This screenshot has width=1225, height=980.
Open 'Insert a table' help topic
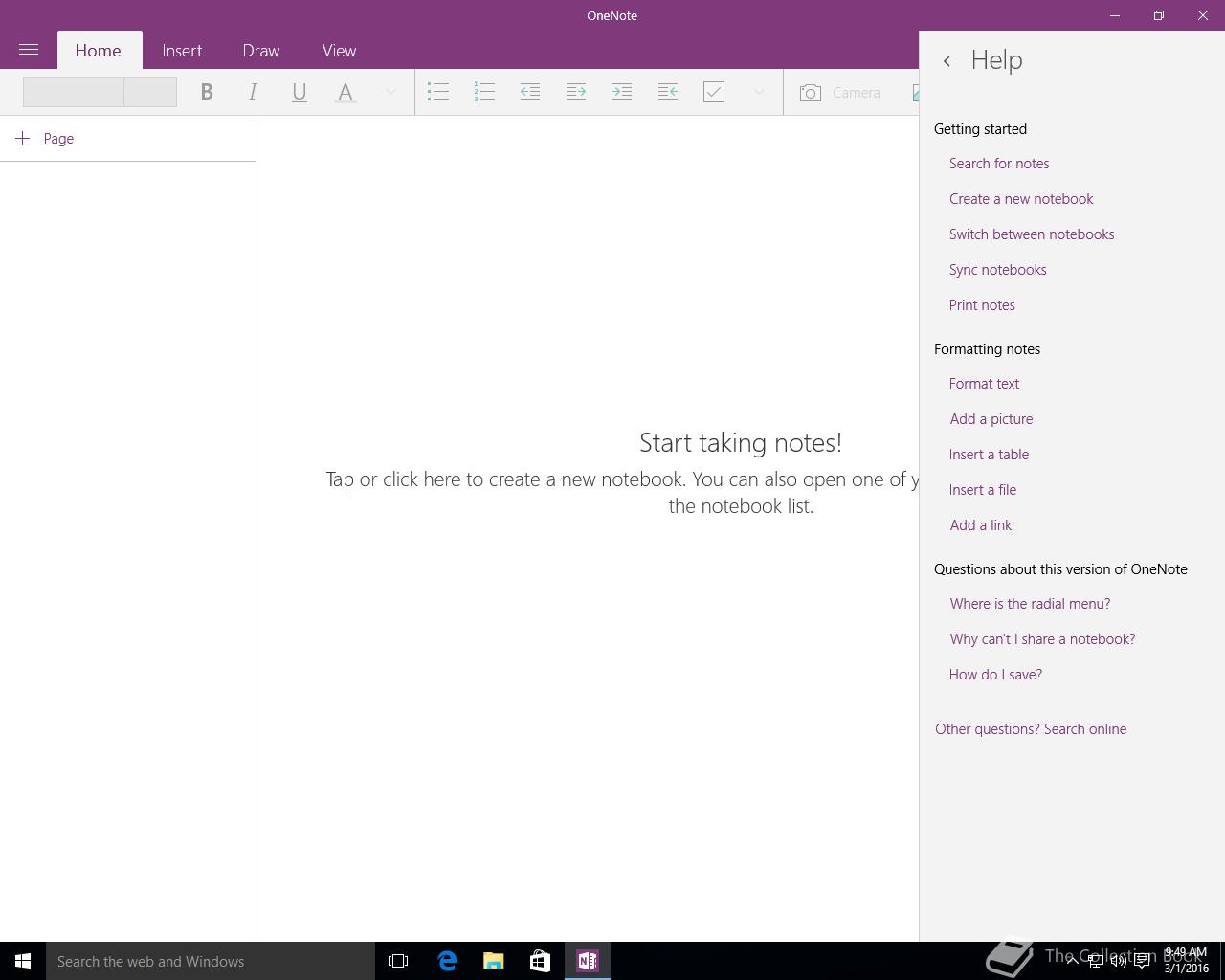[x=989, y=455]
